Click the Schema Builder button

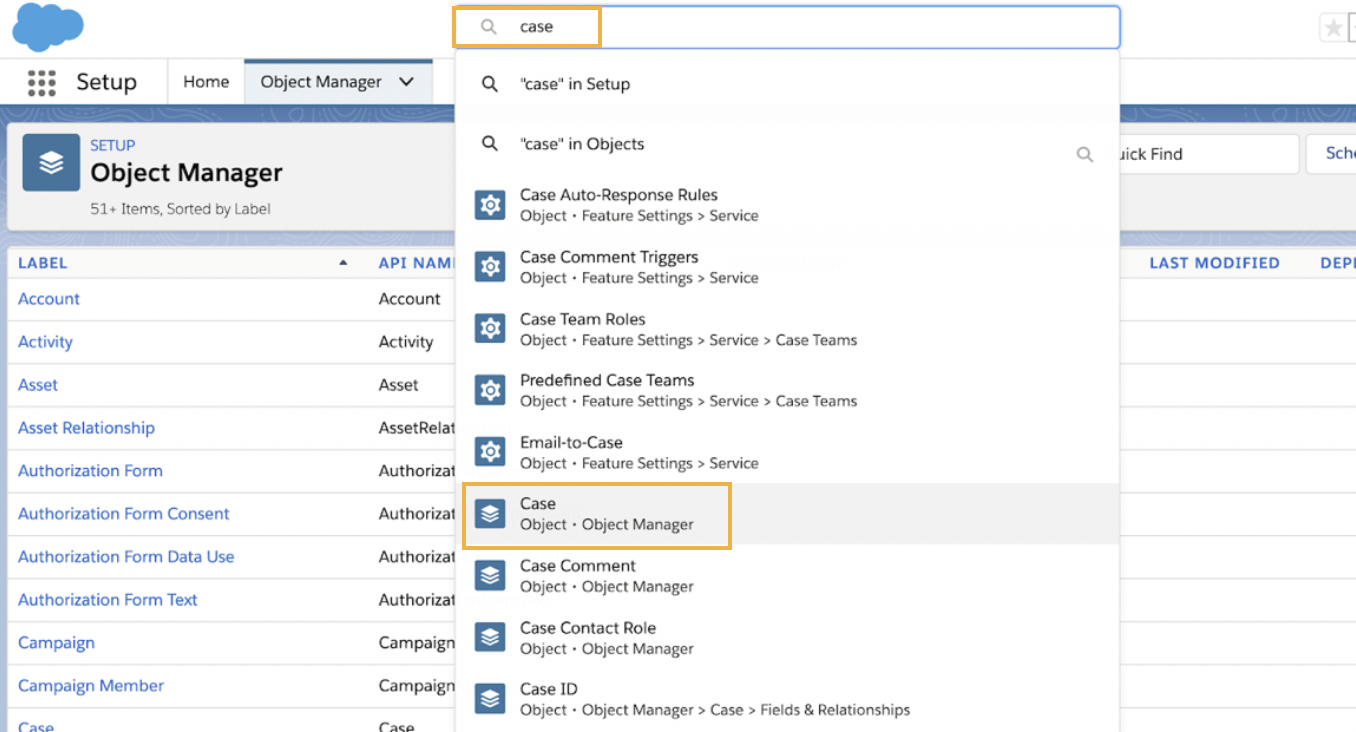1331,154
